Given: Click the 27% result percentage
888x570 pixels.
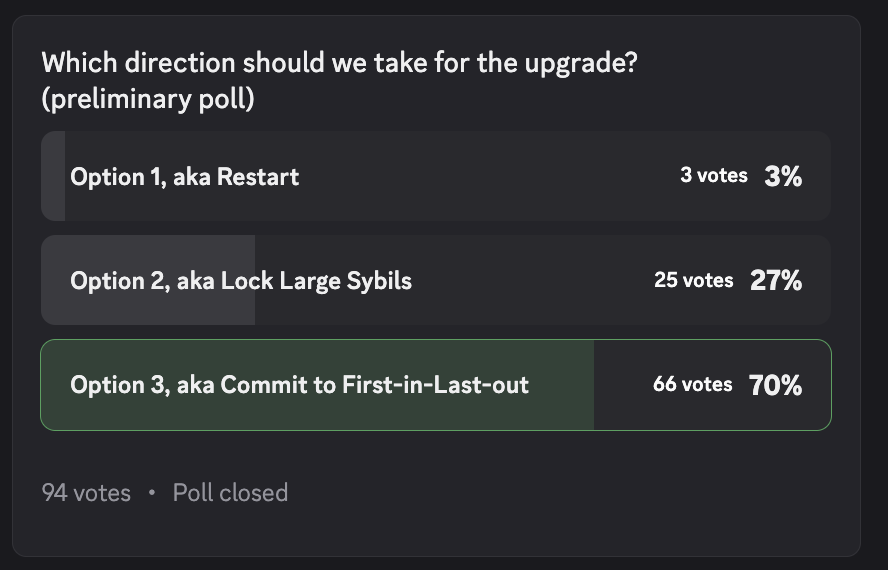Looking at the screenshot, I should 776,280.
